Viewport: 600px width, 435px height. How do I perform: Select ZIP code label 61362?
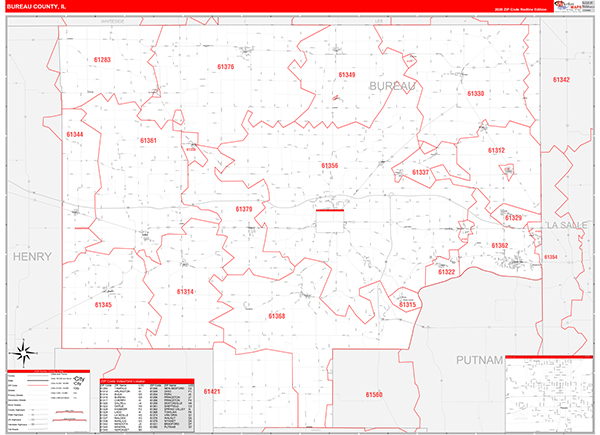click(x=500, y=246)
